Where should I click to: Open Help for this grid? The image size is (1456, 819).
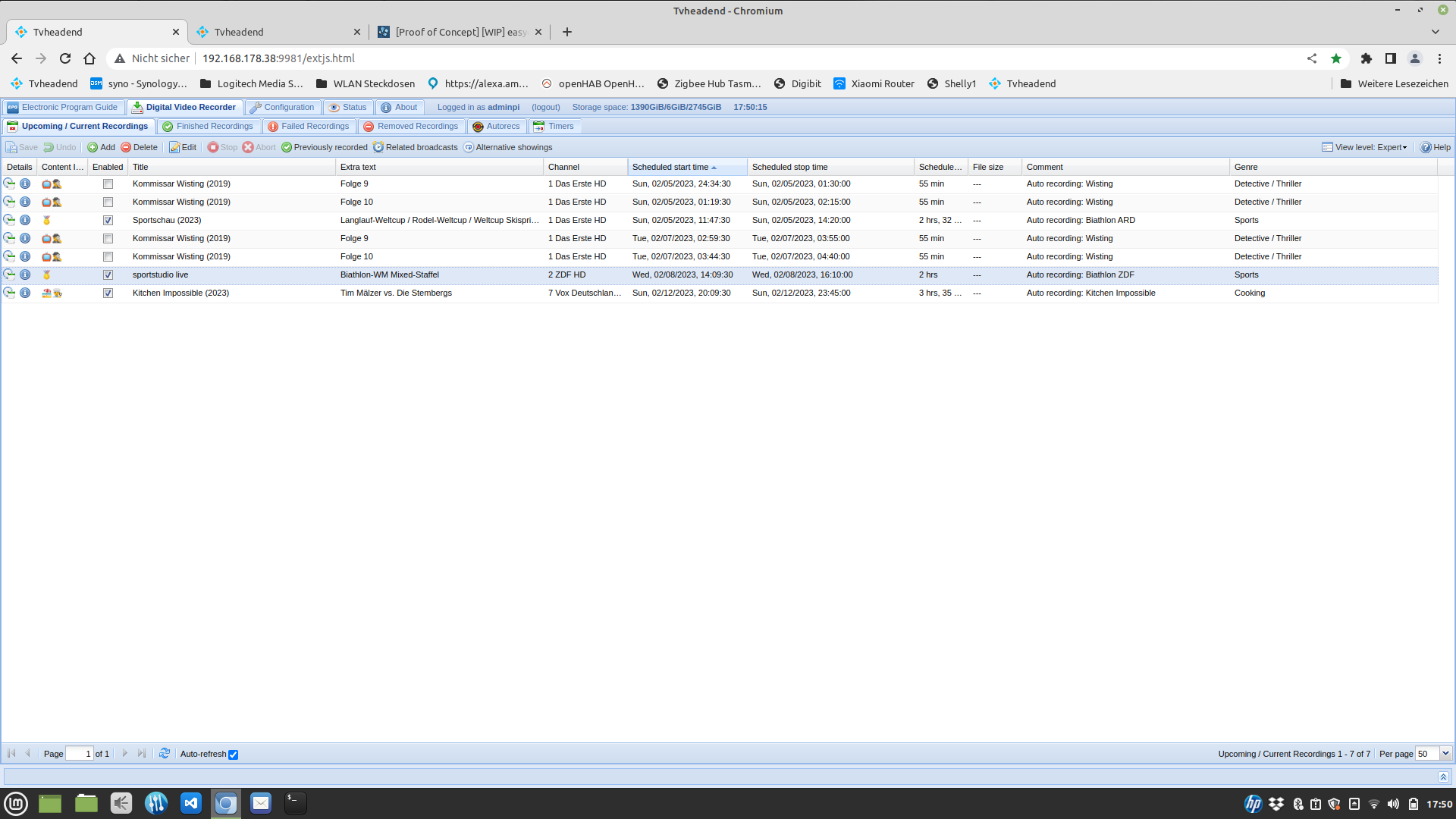coord(1436,147)
